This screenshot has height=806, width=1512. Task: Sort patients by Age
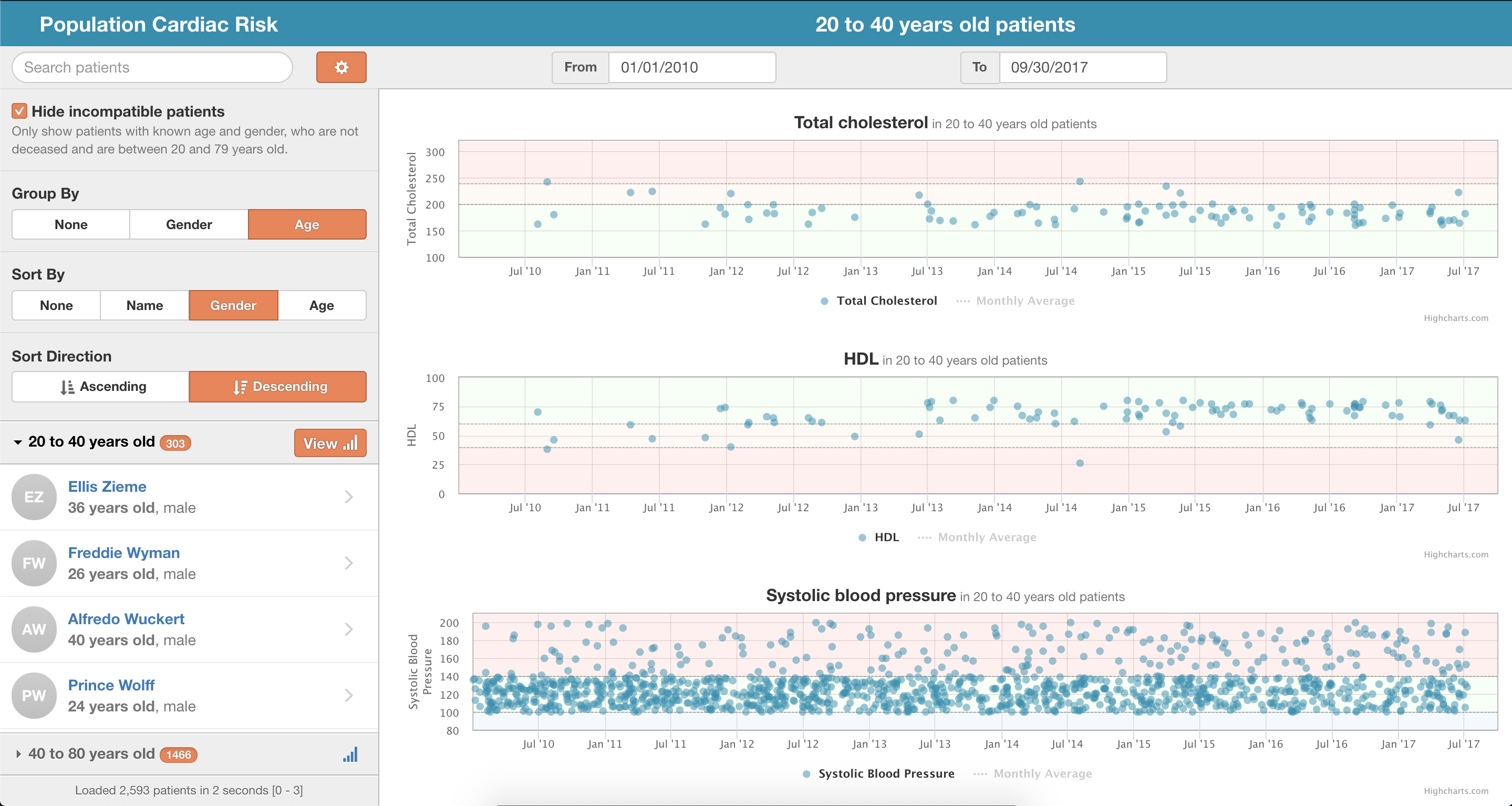pos(322,305)
